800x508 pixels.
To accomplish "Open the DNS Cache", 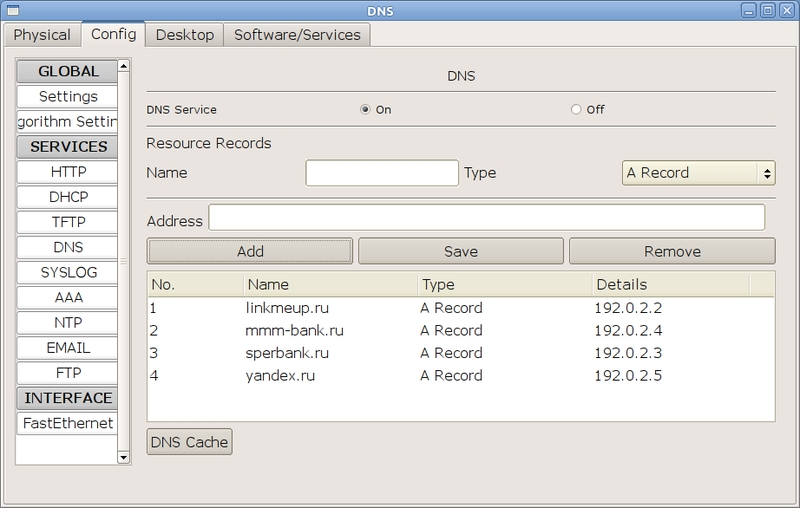I will click(x=190, y=442).
